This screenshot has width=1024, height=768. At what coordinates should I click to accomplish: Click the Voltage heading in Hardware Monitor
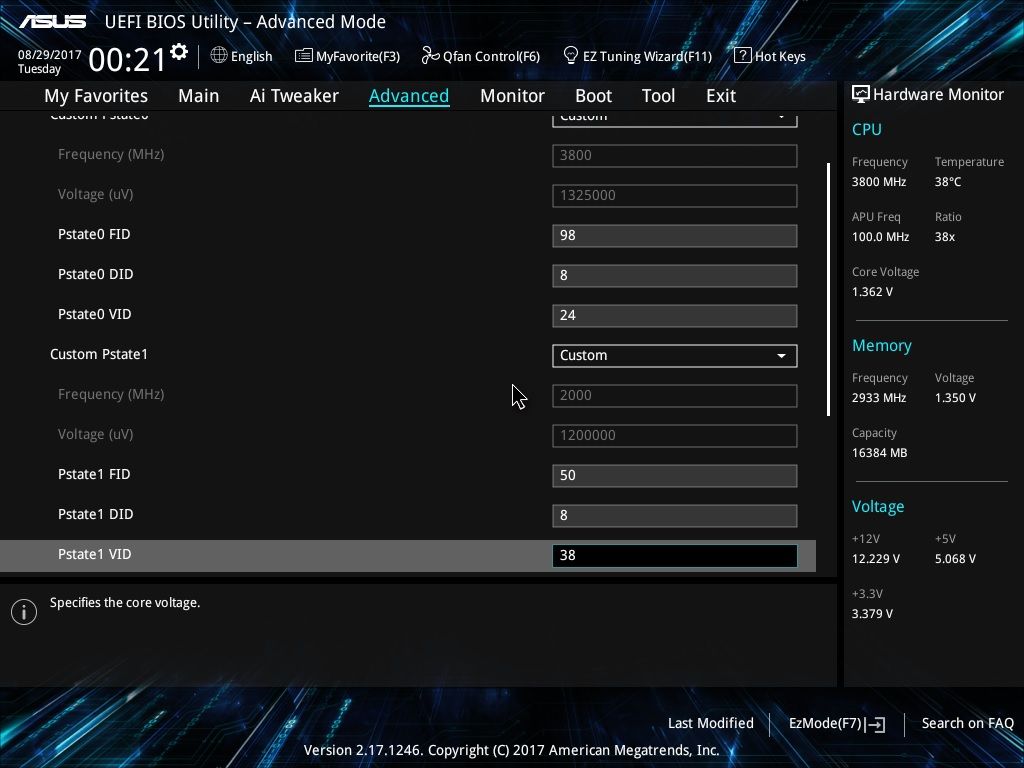pos(878,507)
